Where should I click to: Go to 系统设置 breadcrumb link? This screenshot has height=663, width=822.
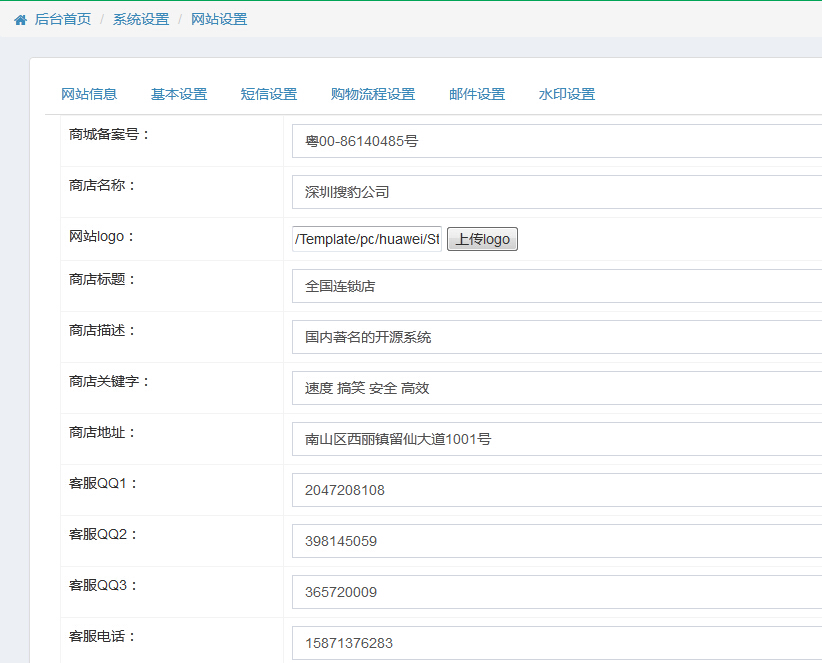point(141,19)
